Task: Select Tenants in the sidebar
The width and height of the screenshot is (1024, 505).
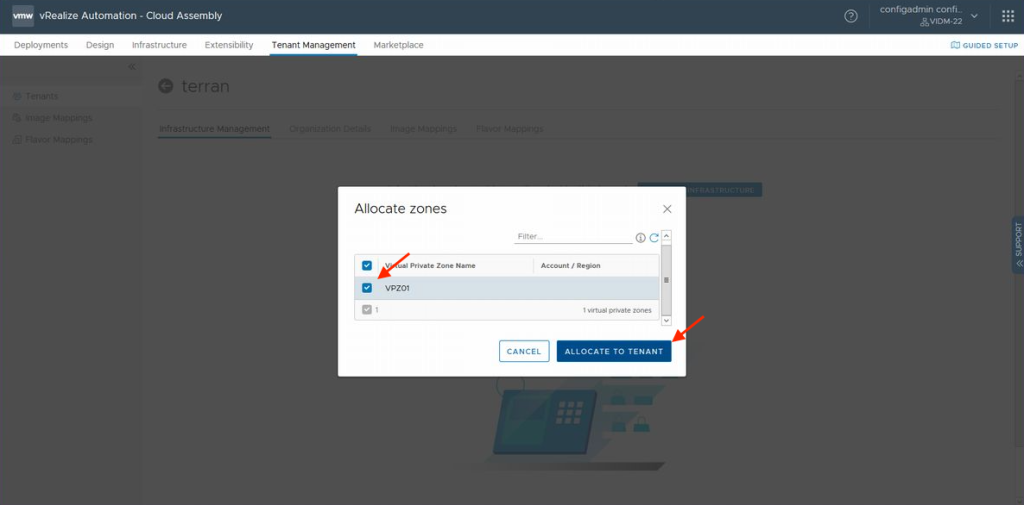Action: point(42,96)
